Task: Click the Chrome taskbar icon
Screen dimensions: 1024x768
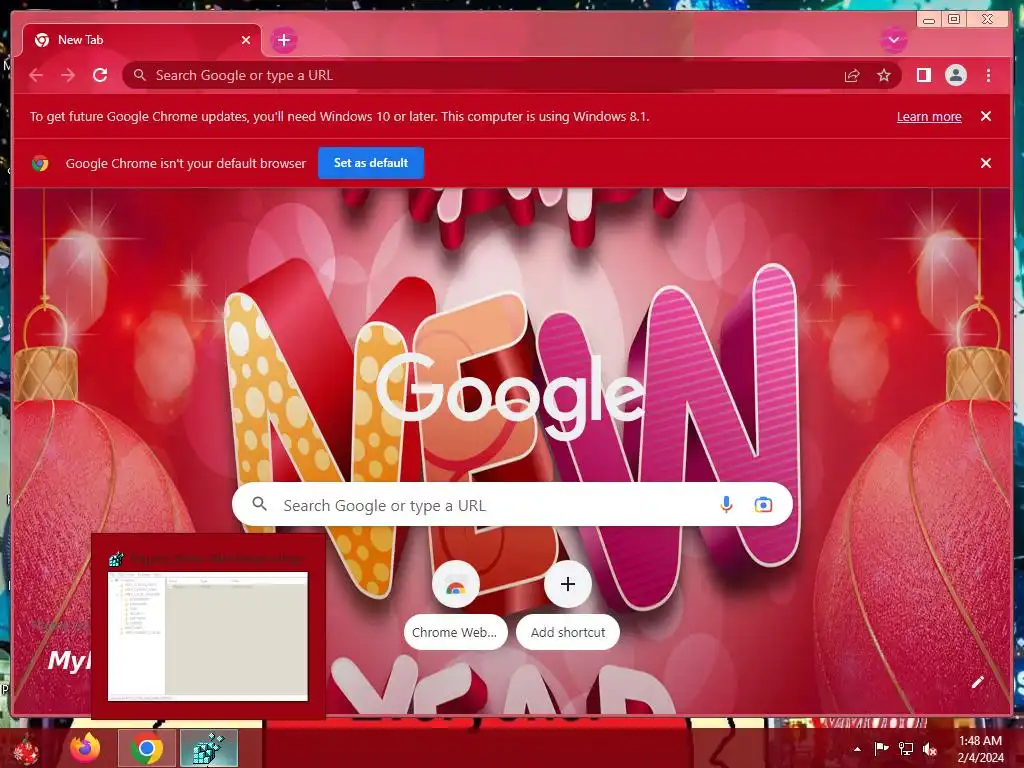Action: (147, 748)
